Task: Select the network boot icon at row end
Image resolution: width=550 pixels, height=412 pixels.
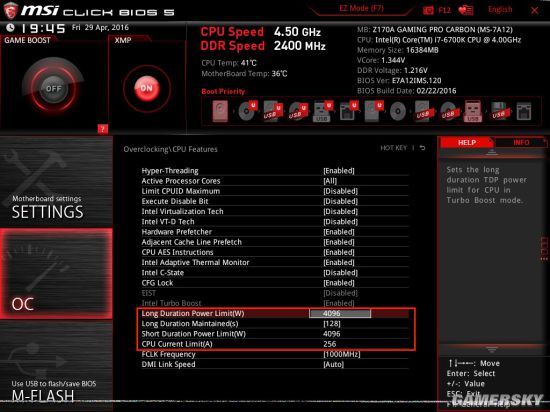Action: coord(524,112)
